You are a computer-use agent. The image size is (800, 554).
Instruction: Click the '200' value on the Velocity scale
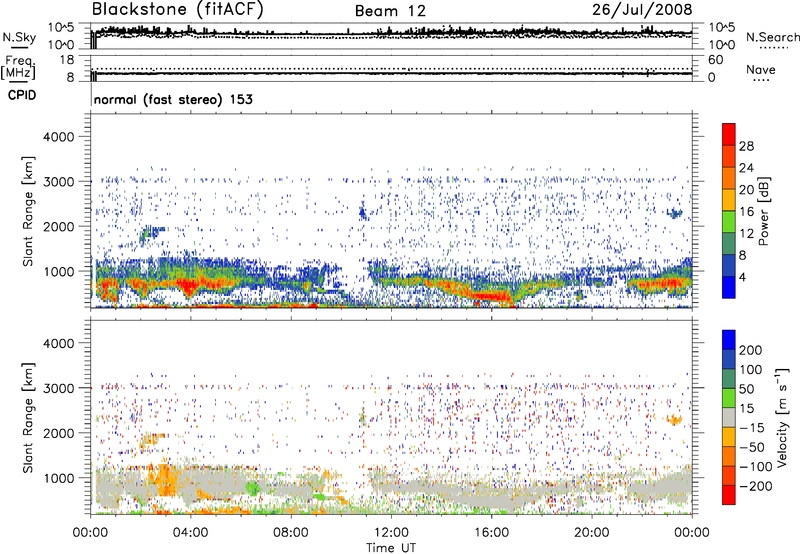pos(751,350)
